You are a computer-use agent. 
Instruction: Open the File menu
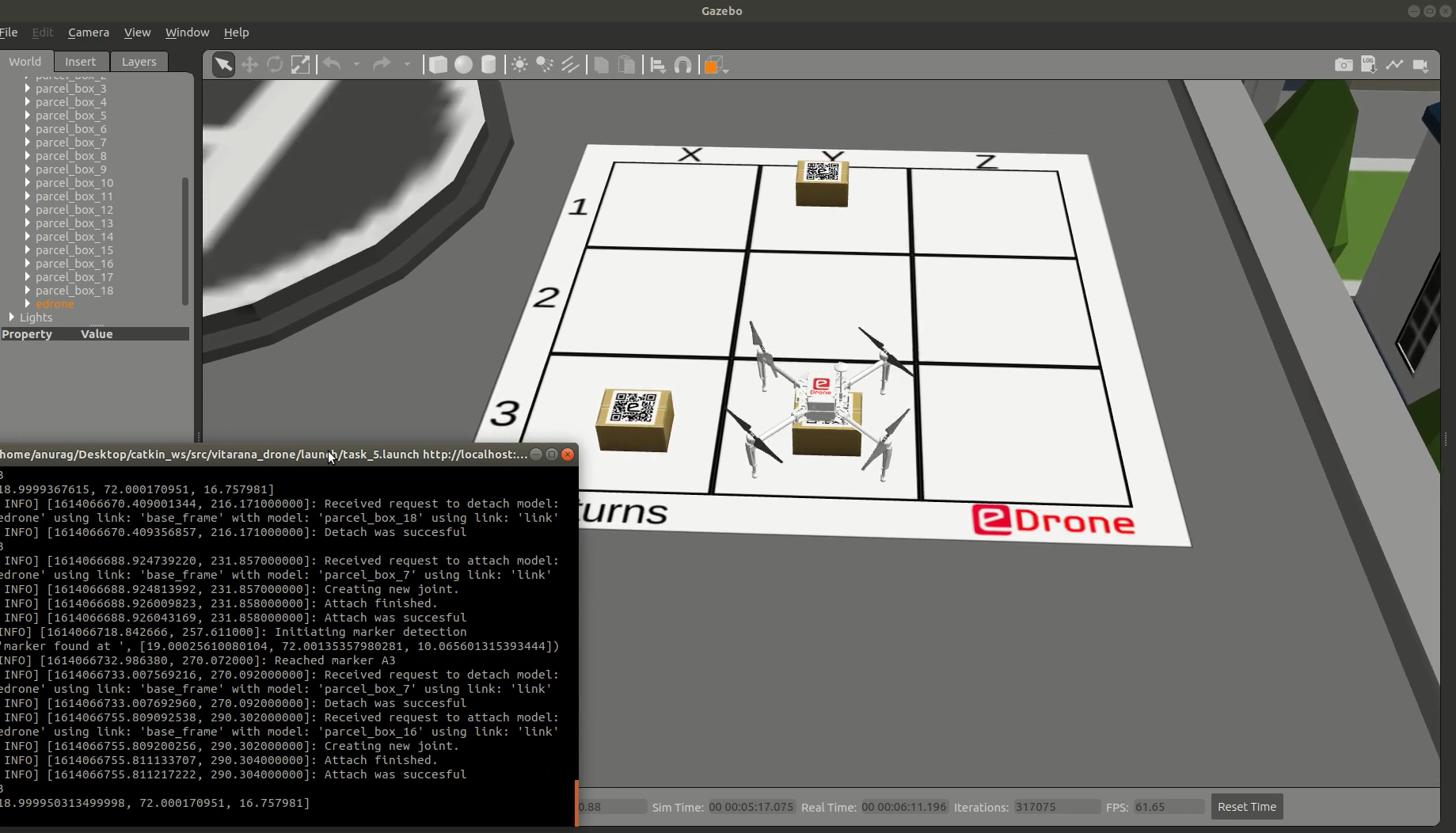pyautogui.click(x=9, y=32)
